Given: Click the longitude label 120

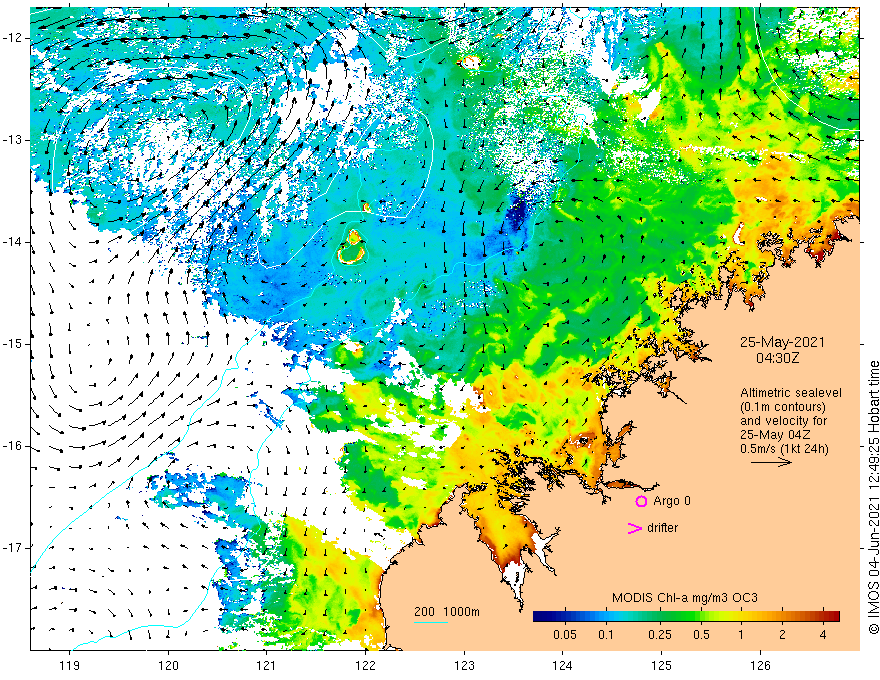Looking at the screenshot, I should 168,666.
